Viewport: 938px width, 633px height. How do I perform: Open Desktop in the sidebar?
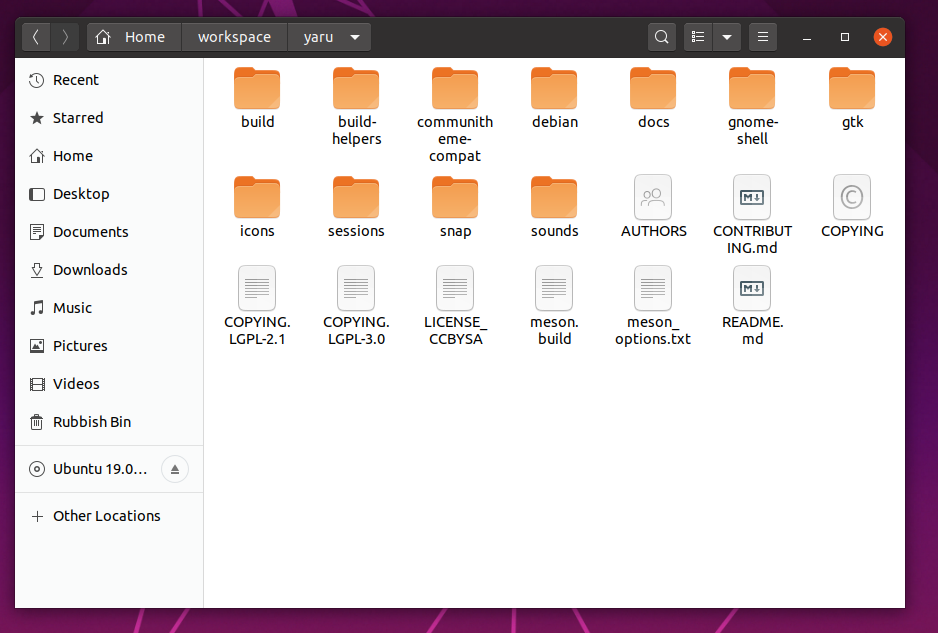[109, 194]
